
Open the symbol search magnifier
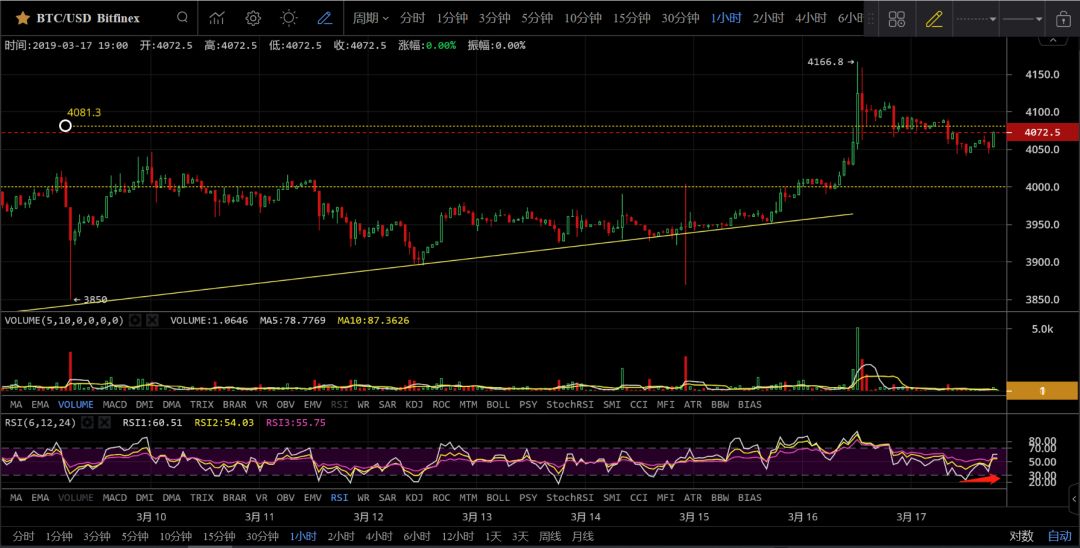pos(182,17)
